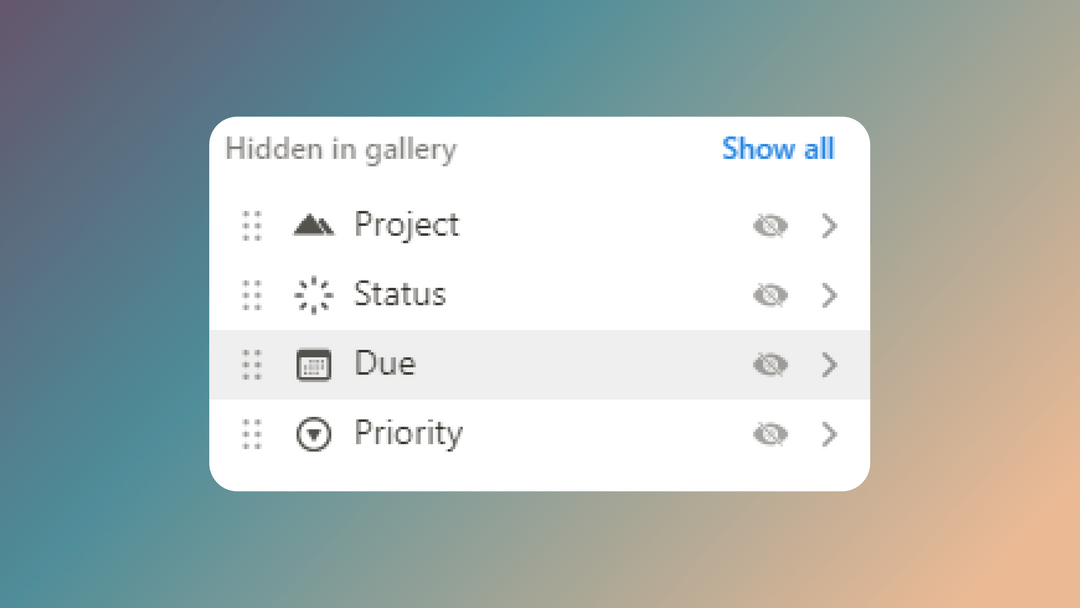Expand the Project property settings chevron
Image resolution: width=1080 pixels, height=608 pixels.
tap(829, 225)
